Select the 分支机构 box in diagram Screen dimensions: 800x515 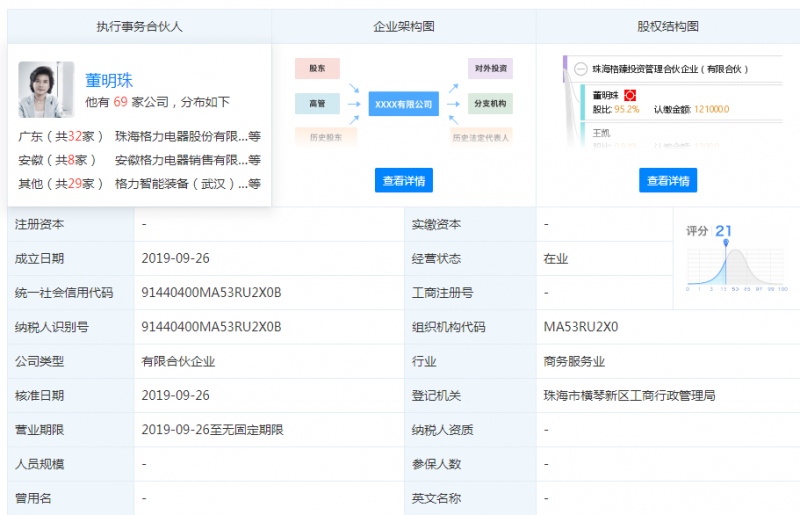pos(490,103)
